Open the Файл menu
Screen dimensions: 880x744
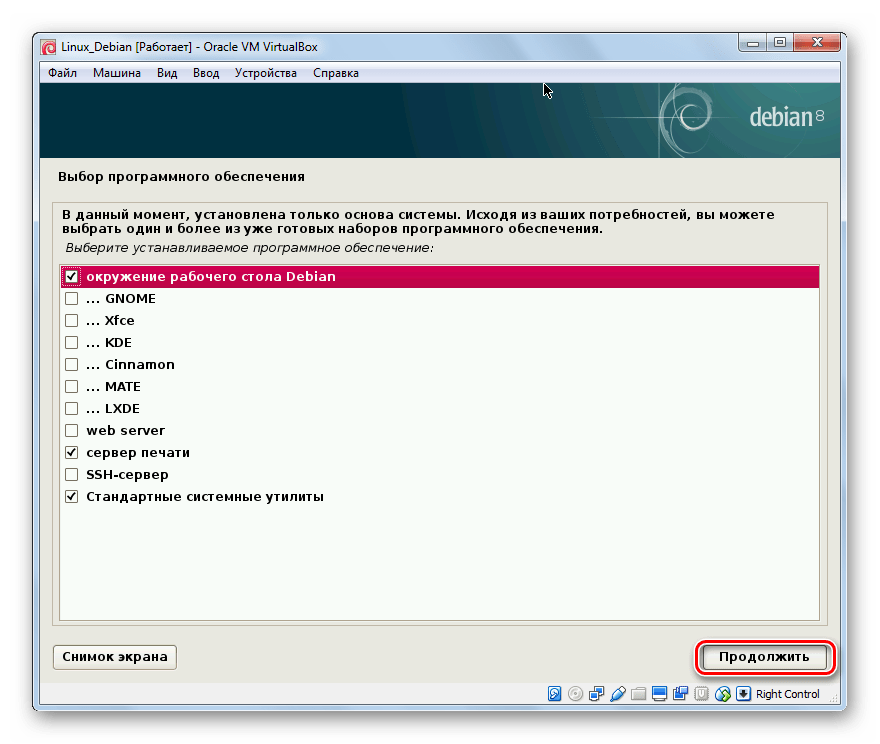(62, 73)
